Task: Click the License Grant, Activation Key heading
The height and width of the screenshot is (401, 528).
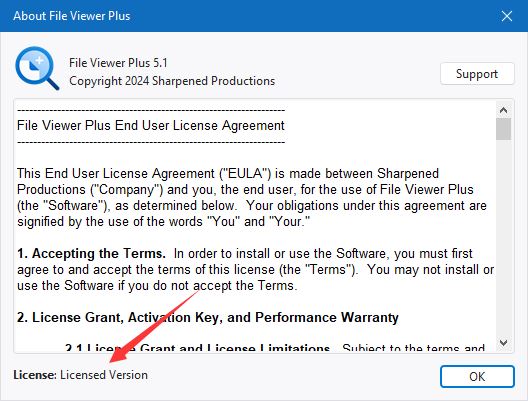Action: coord(208,318)
